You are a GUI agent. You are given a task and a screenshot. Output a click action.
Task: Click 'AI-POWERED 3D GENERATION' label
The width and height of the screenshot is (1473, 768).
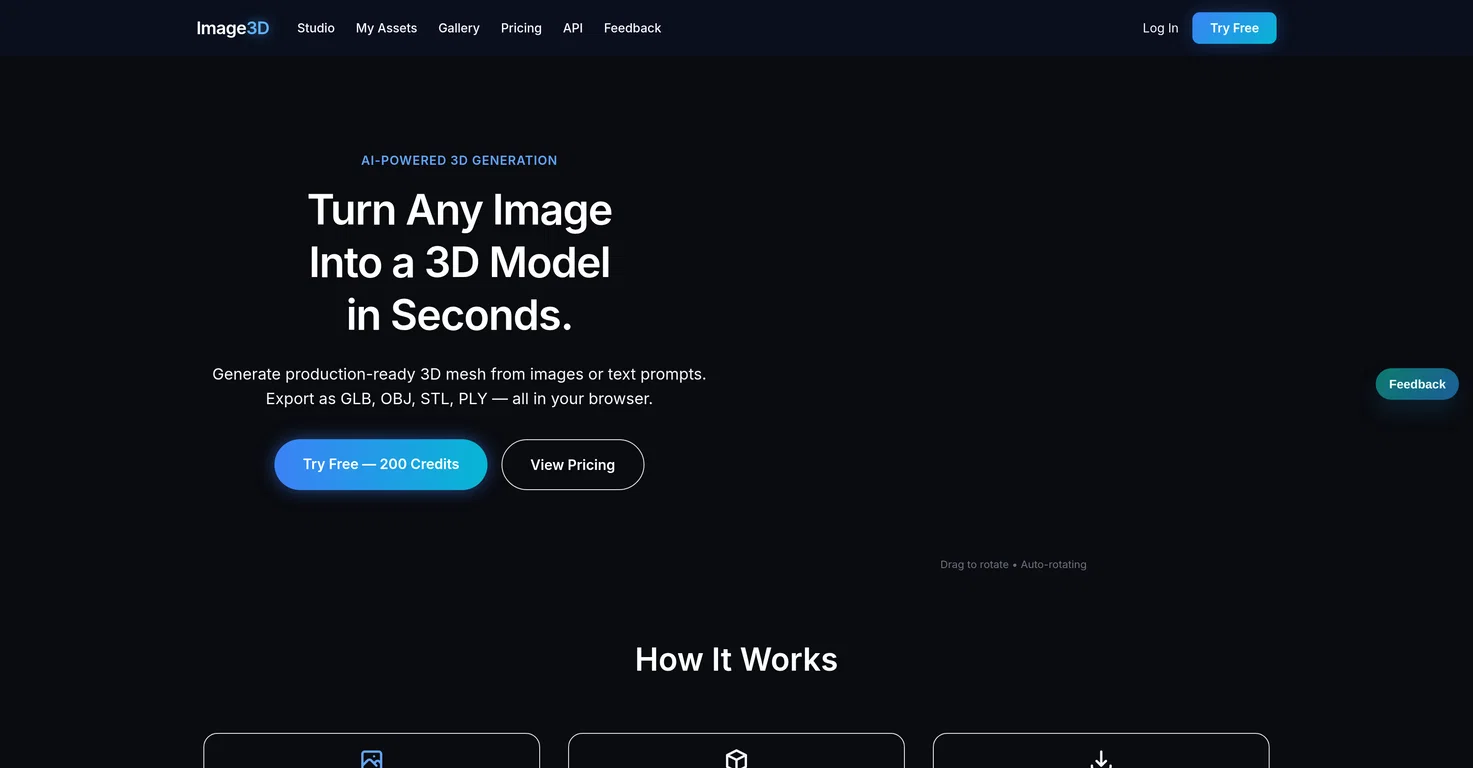tap(459, 160)
